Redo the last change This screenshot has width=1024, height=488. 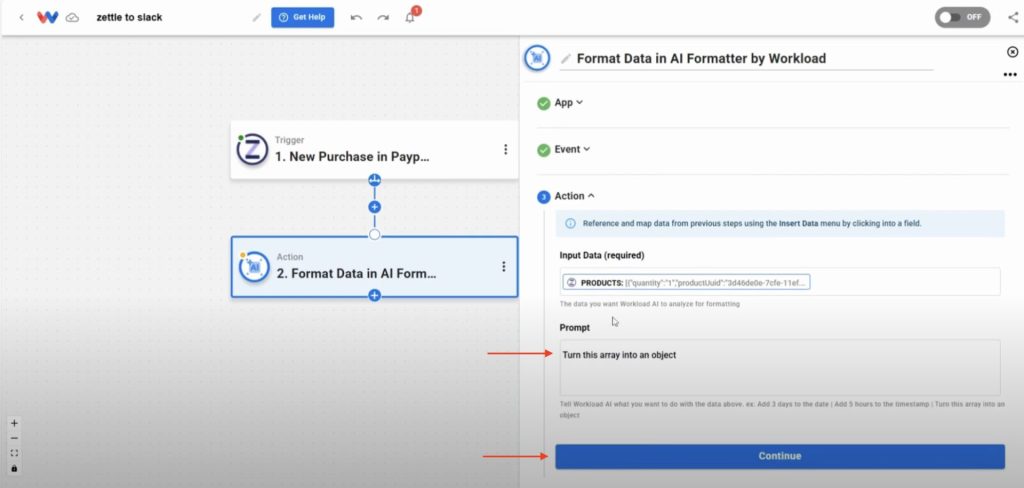383,18
